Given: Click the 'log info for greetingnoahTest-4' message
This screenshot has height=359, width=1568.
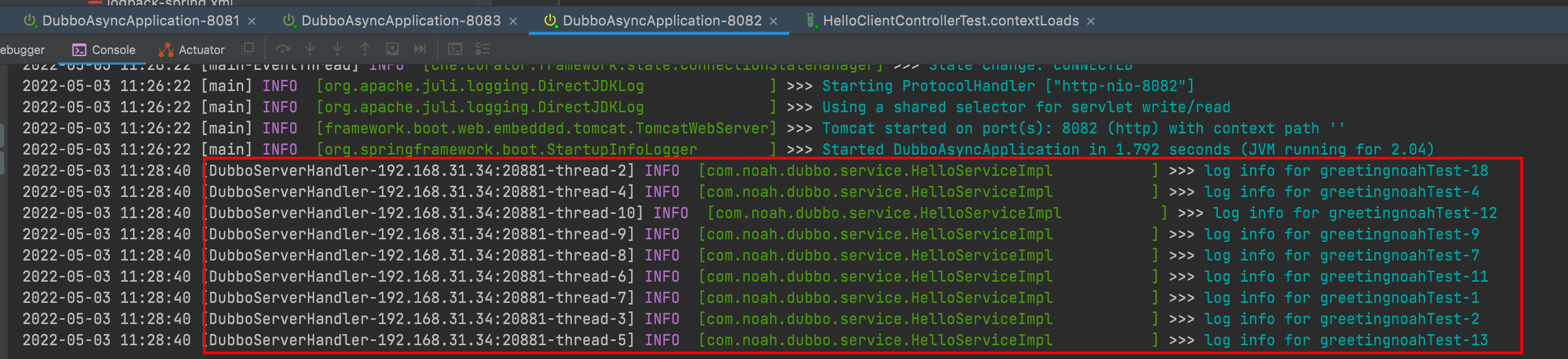Looking at the screenshot, I should [1342, 193].
